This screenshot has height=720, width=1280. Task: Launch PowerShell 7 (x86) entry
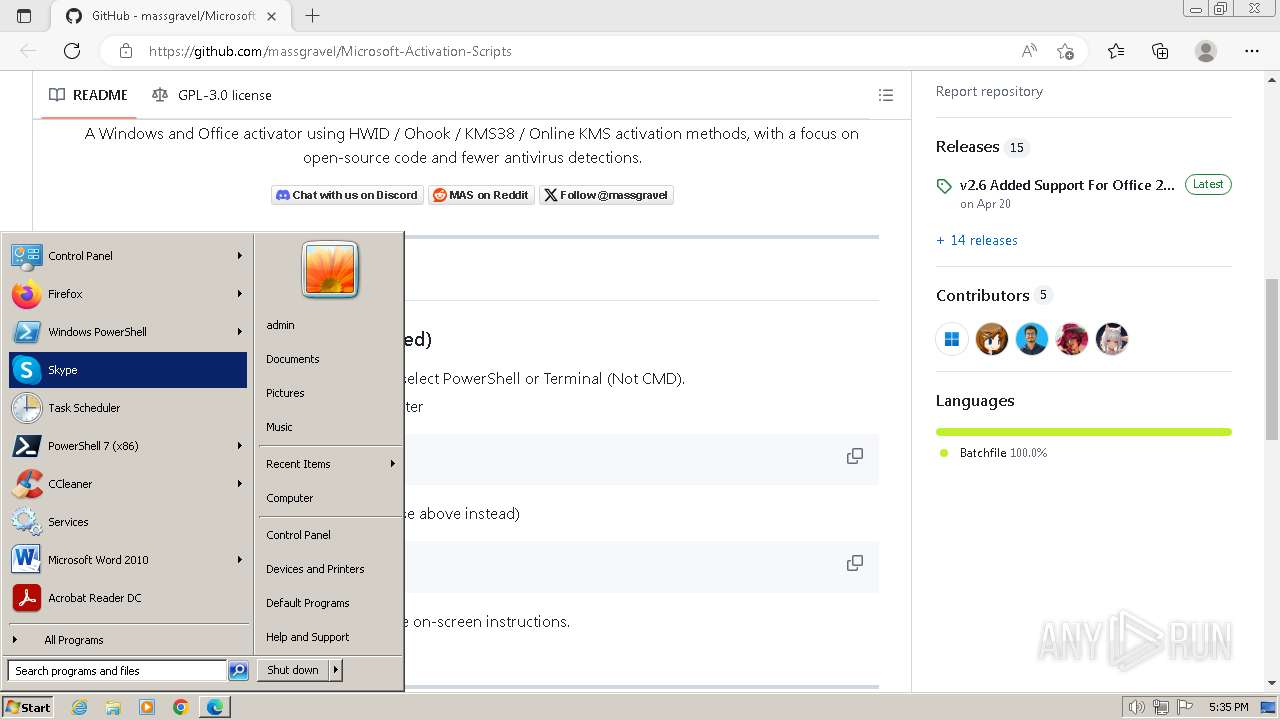(x=127, y=446)
